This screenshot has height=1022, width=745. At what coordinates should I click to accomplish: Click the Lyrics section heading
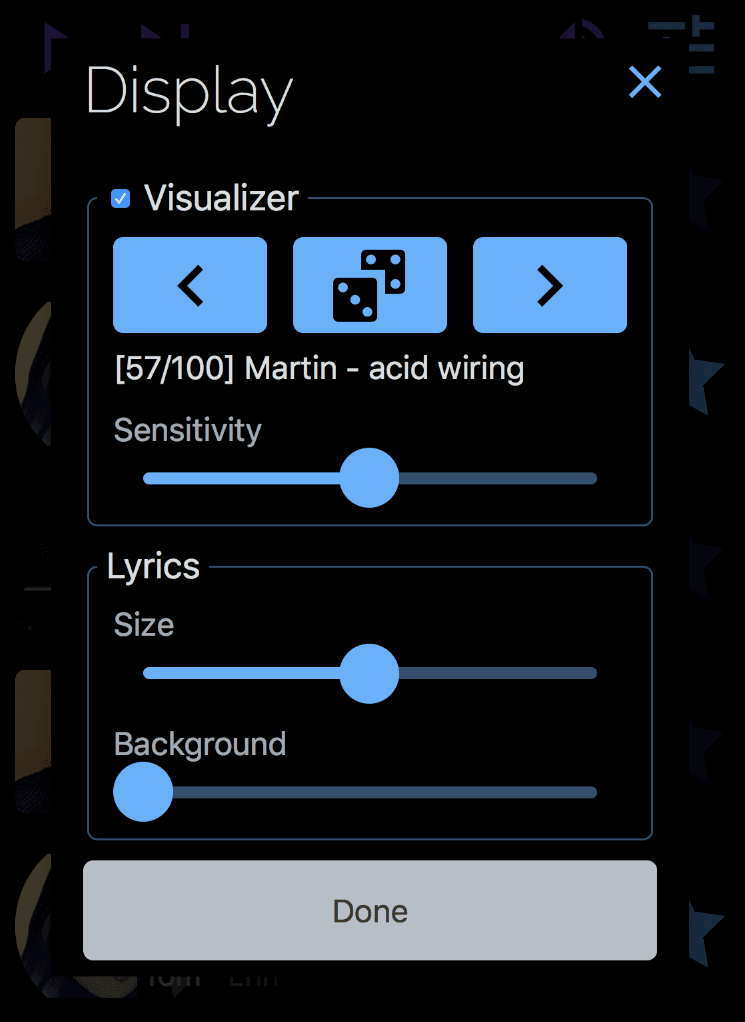click(154, 567)
